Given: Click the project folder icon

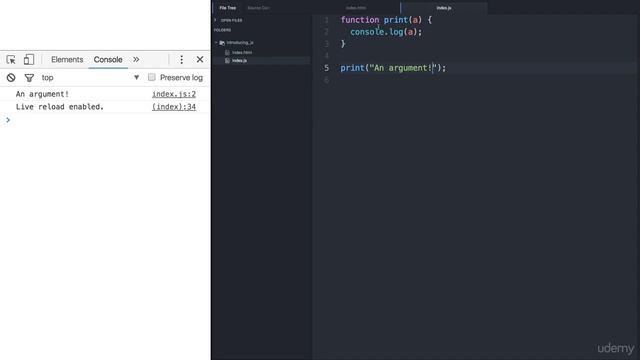Looking at the screenshot, I should pyautogui.click(x=222, y=42).
